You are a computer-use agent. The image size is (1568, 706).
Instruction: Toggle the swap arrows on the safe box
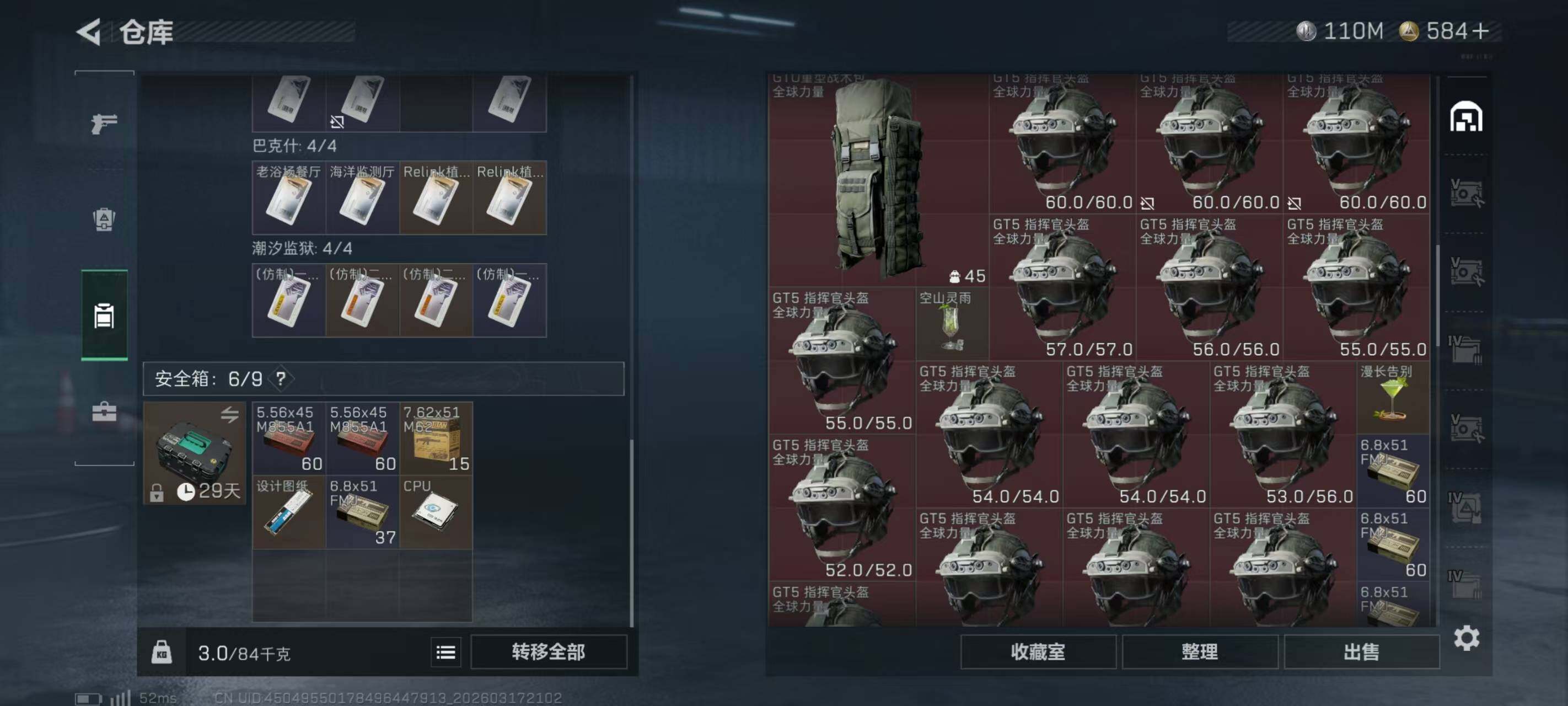229,415
